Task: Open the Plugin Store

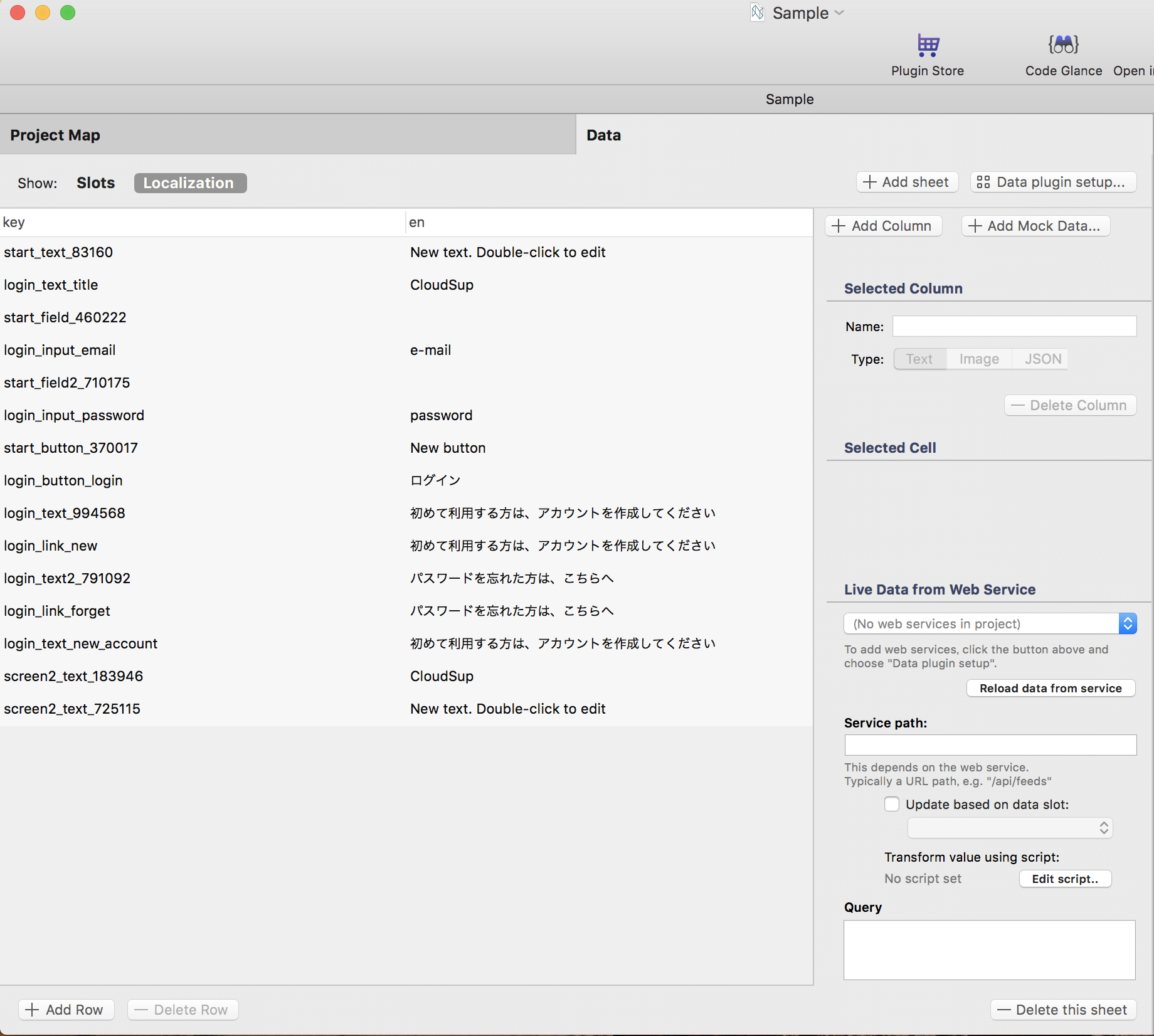Action: [x=928, y=55]
